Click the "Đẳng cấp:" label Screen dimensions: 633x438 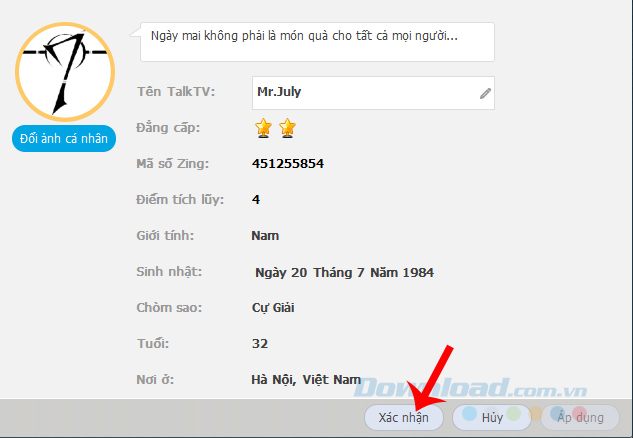coord(168,128)
